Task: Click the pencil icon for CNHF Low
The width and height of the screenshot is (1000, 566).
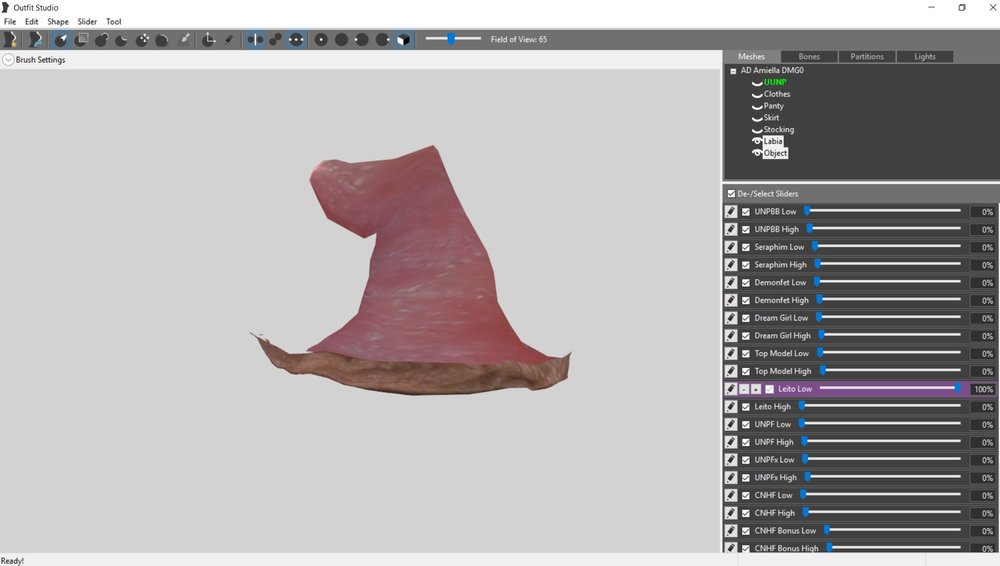Action: pyautogui.click(x=731, y=495)
